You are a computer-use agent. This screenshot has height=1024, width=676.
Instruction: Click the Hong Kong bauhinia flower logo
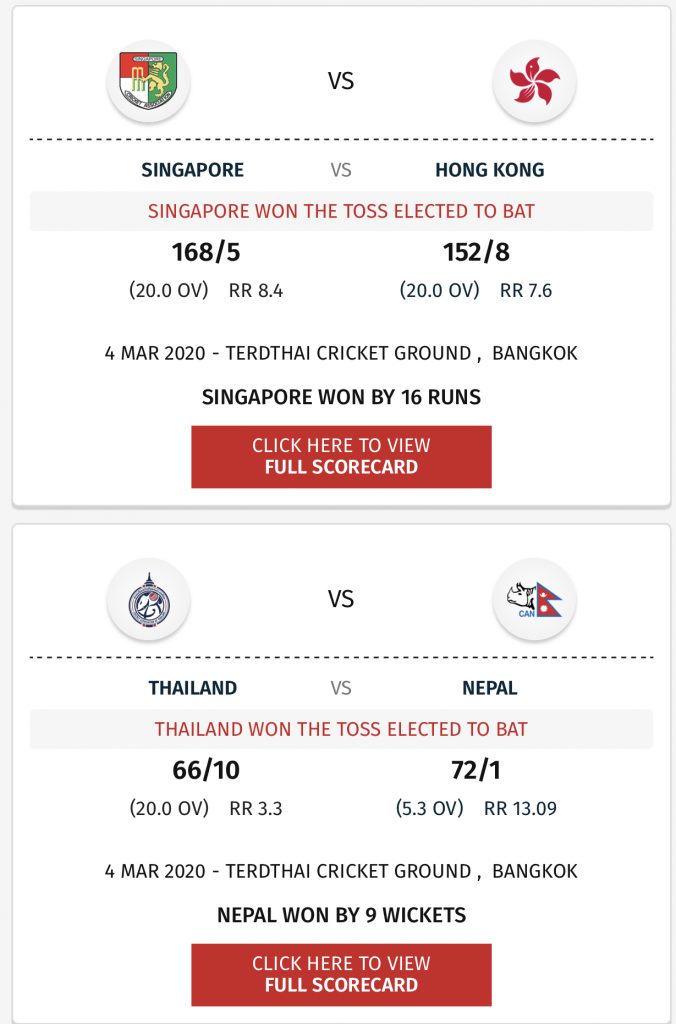(x=534, y=81)
